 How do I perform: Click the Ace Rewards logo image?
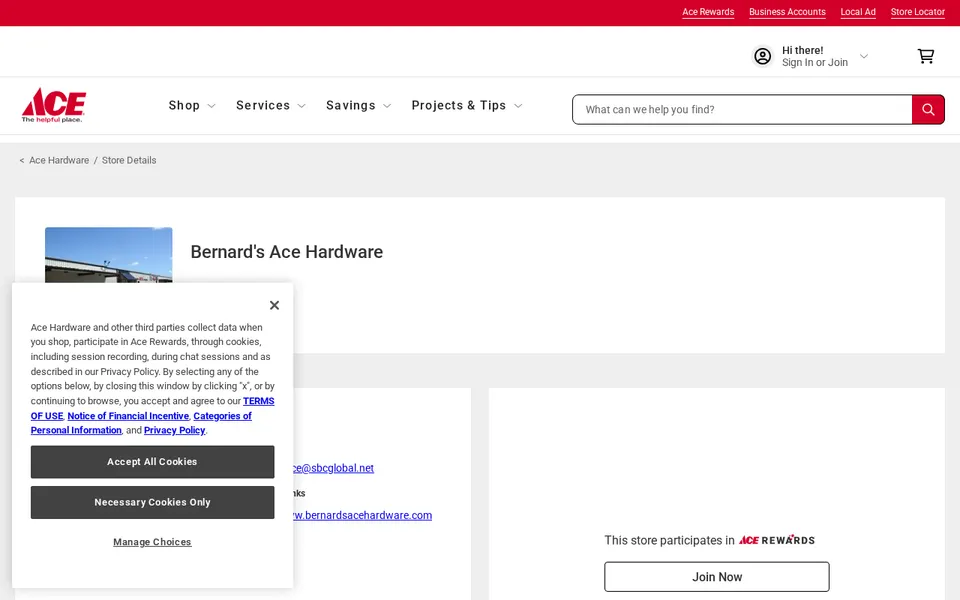(x=776, y=539)
